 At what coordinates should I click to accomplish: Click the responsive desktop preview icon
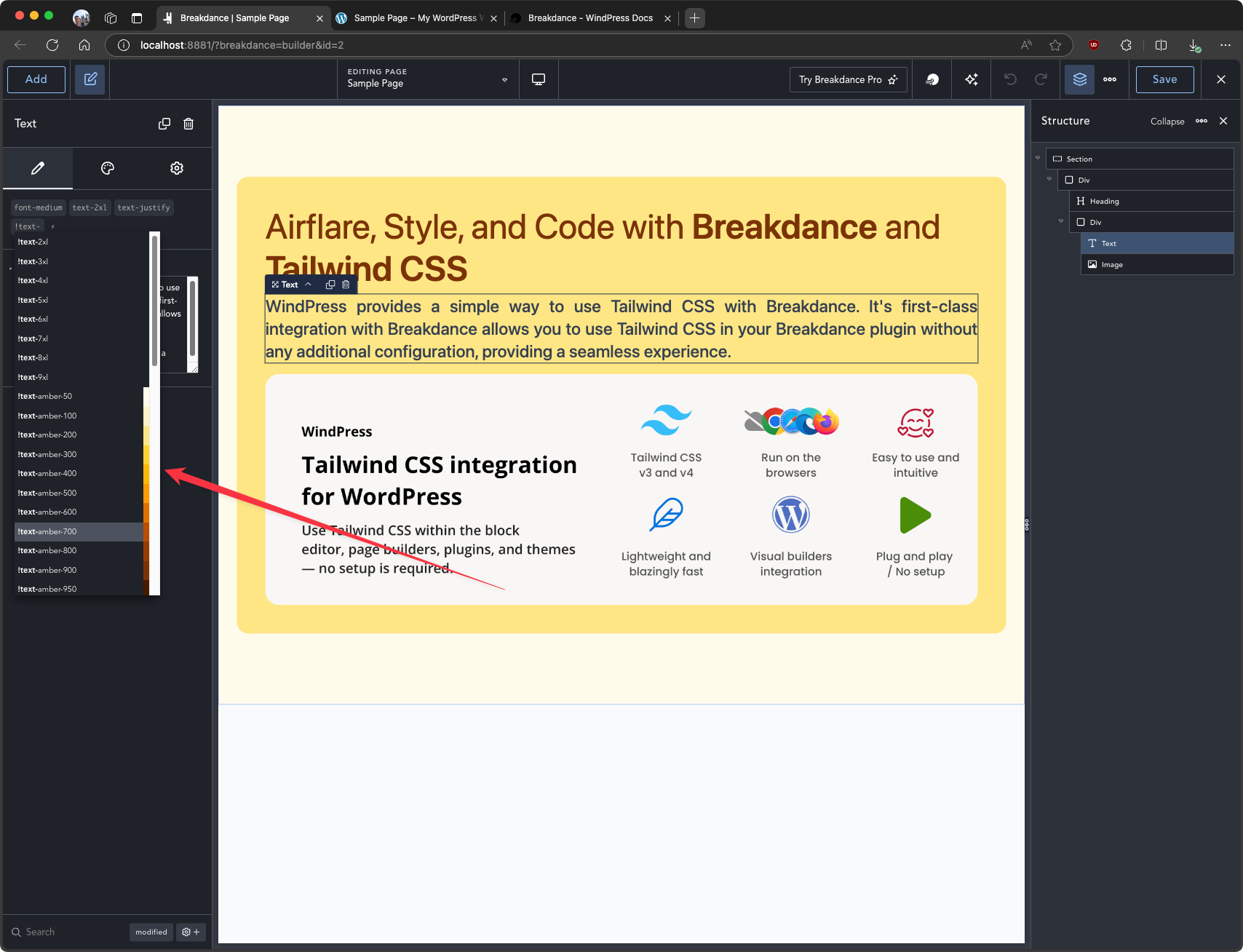539,79
